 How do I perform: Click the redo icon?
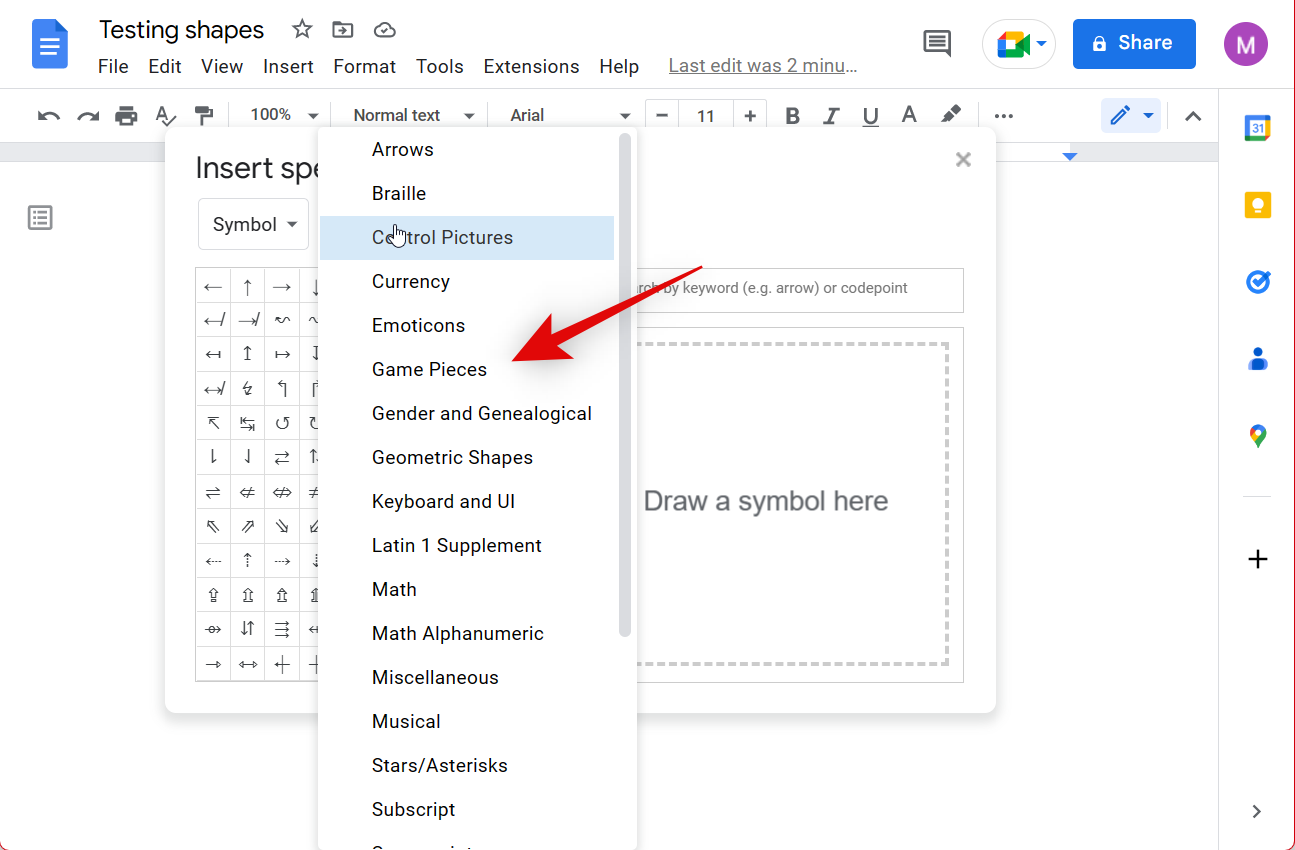point(88,116)
